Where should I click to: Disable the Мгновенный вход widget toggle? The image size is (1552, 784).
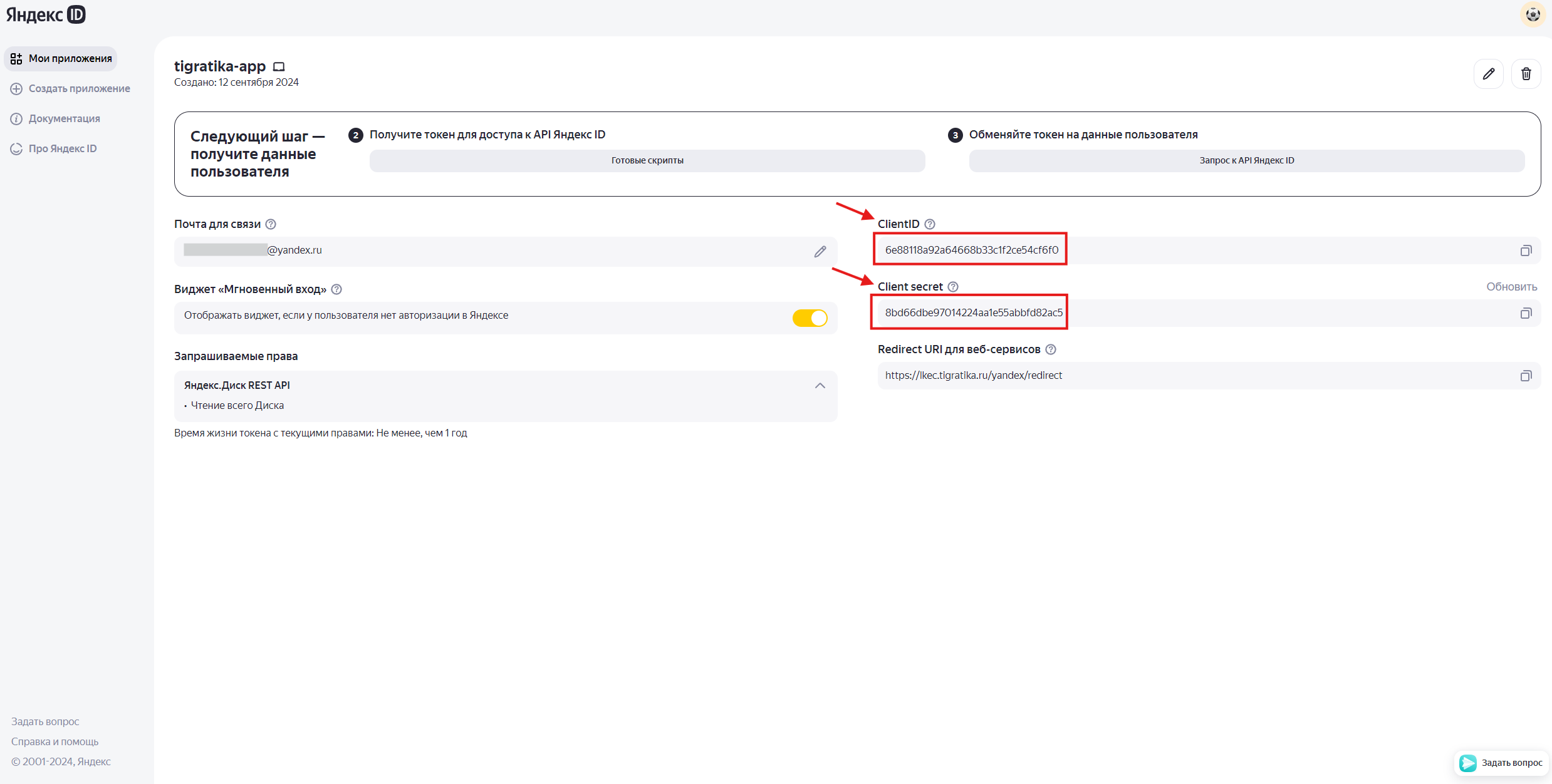pyautogui.click(x=810, y=318)
